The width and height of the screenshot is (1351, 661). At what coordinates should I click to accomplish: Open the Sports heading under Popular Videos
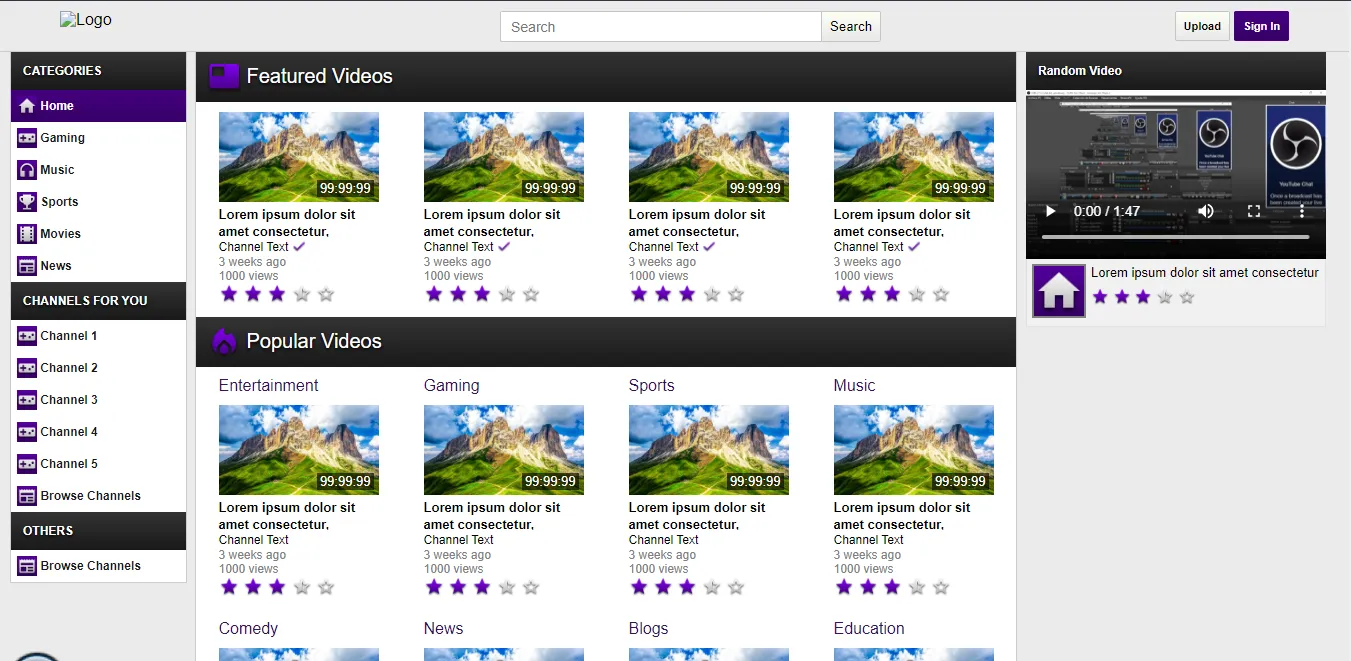click(651, 385)
